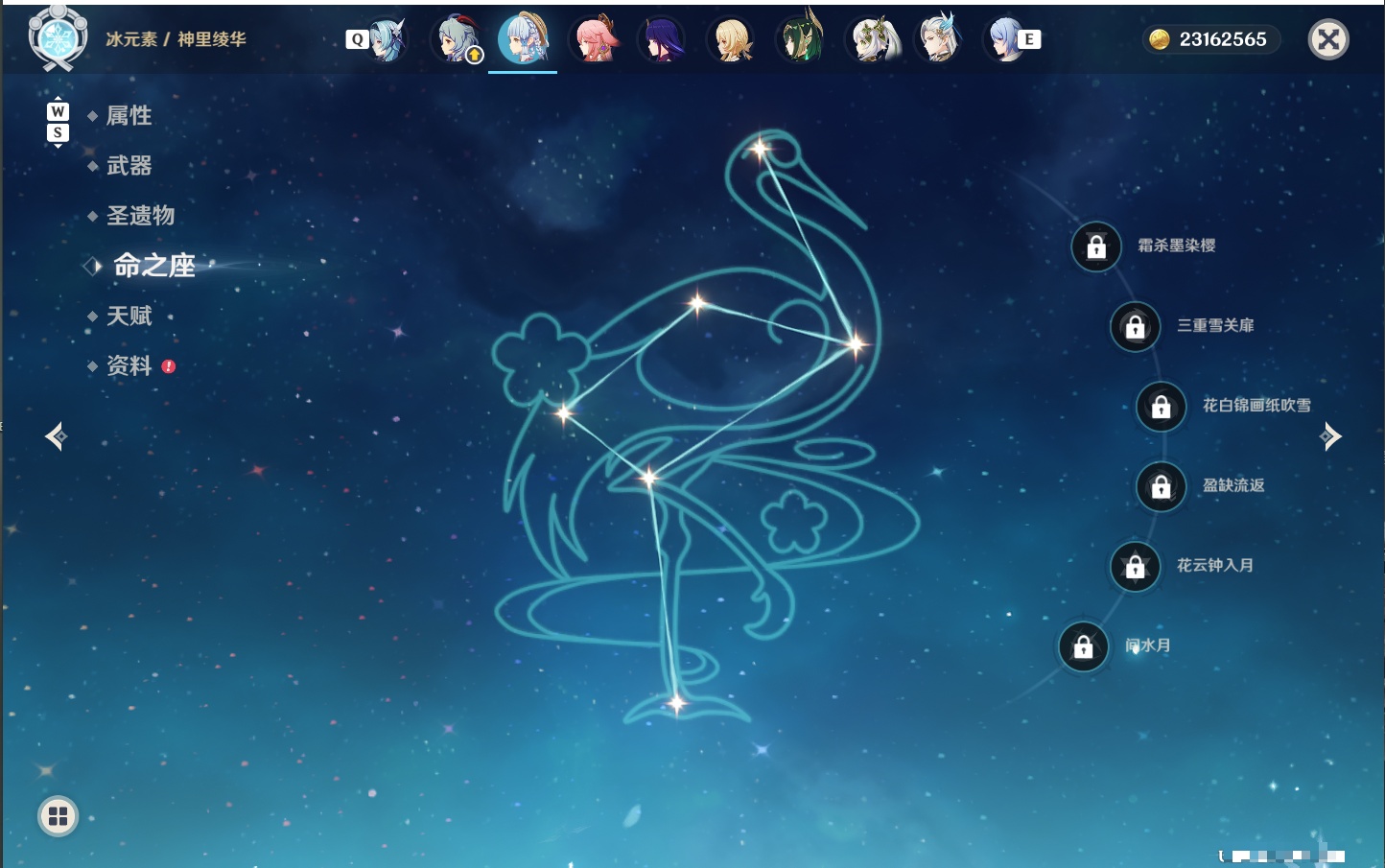The image size is (1385, 868).
Task: Open the 圣遗物 artifacts tab
Action: 140,216
